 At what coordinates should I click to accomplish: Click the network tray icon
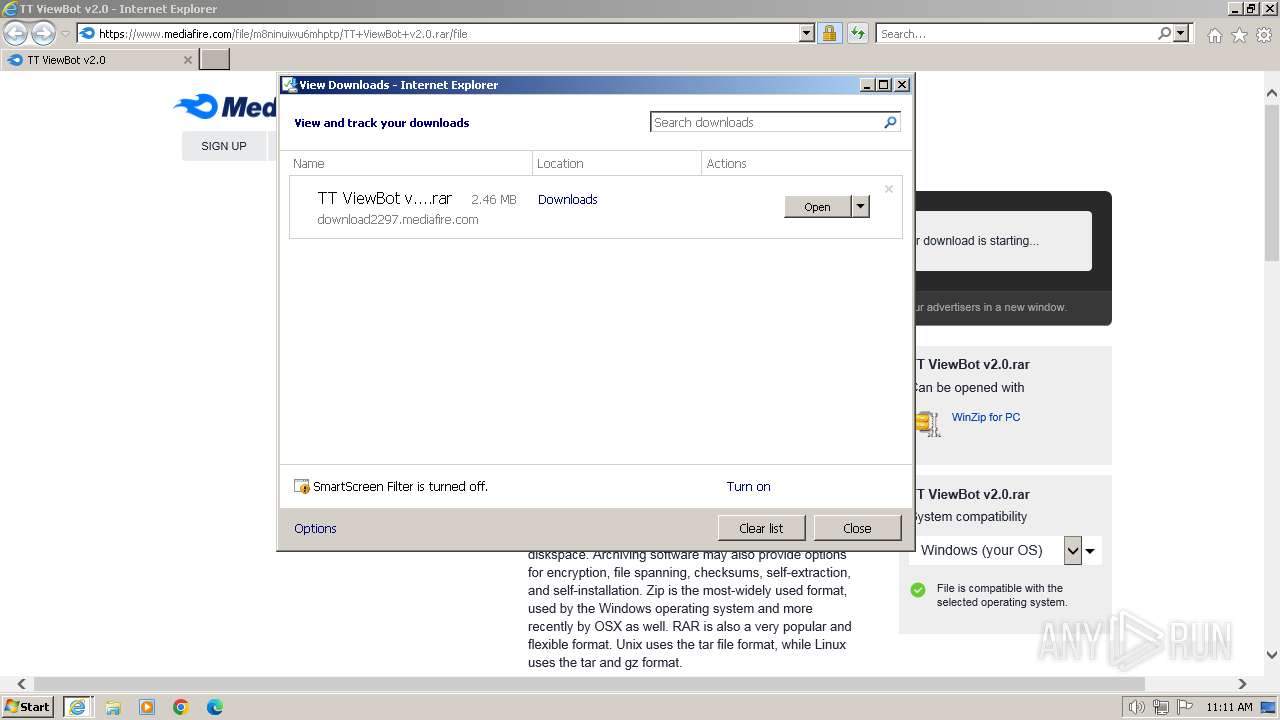[x=1161, y=707]
